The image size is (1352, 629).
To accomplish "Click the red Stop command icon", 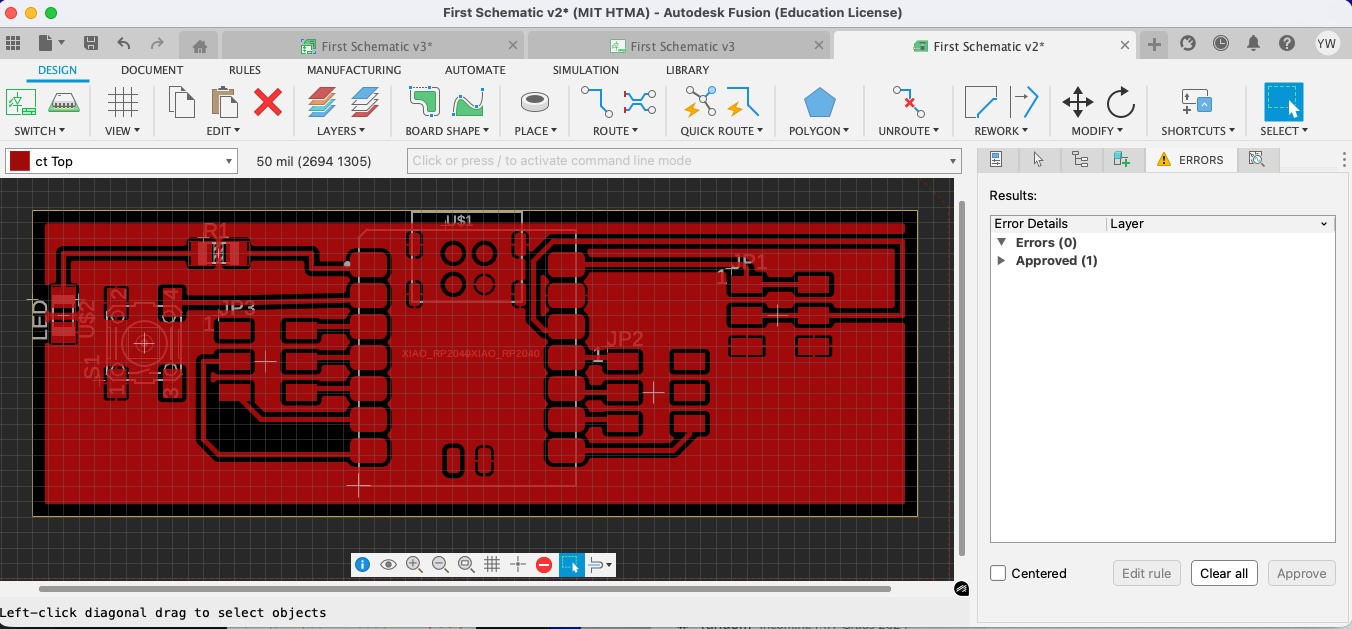I will coord(544,565).
